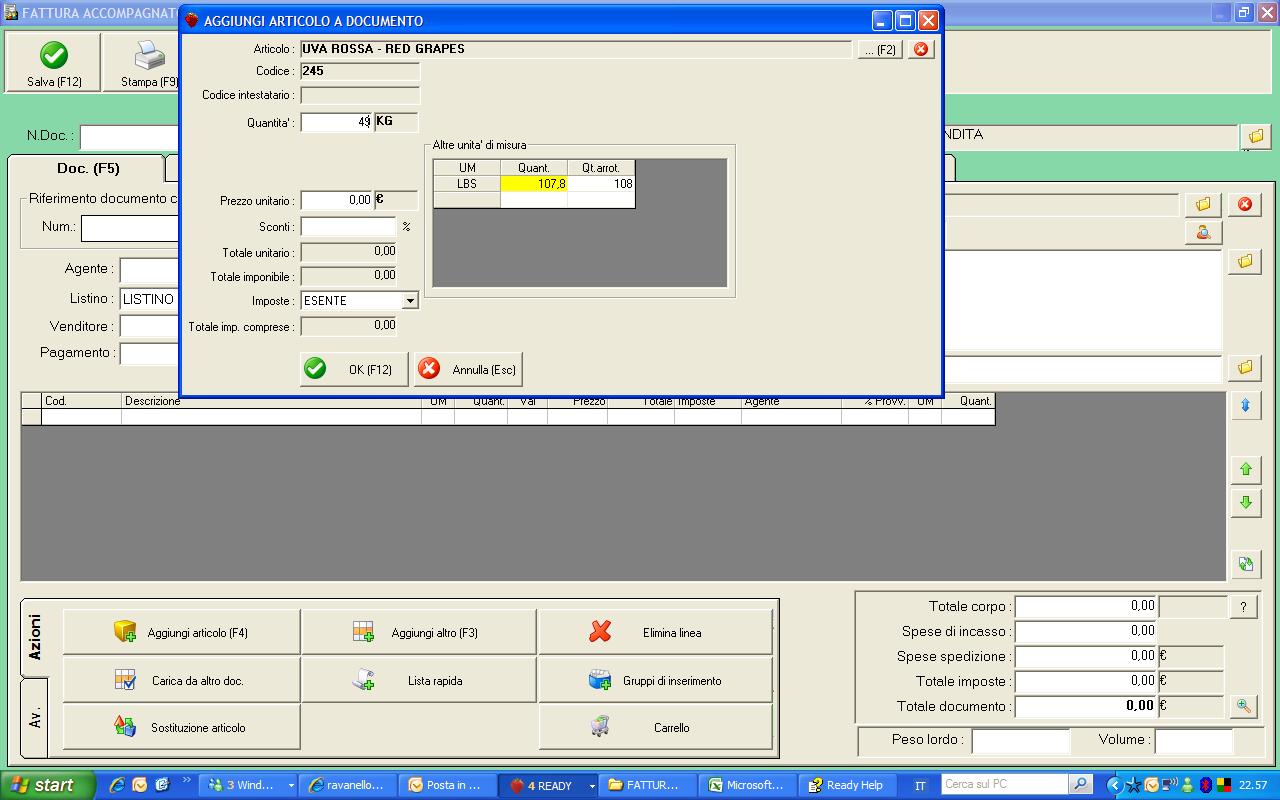Clear the Articolo field with red X

(921, 49)
